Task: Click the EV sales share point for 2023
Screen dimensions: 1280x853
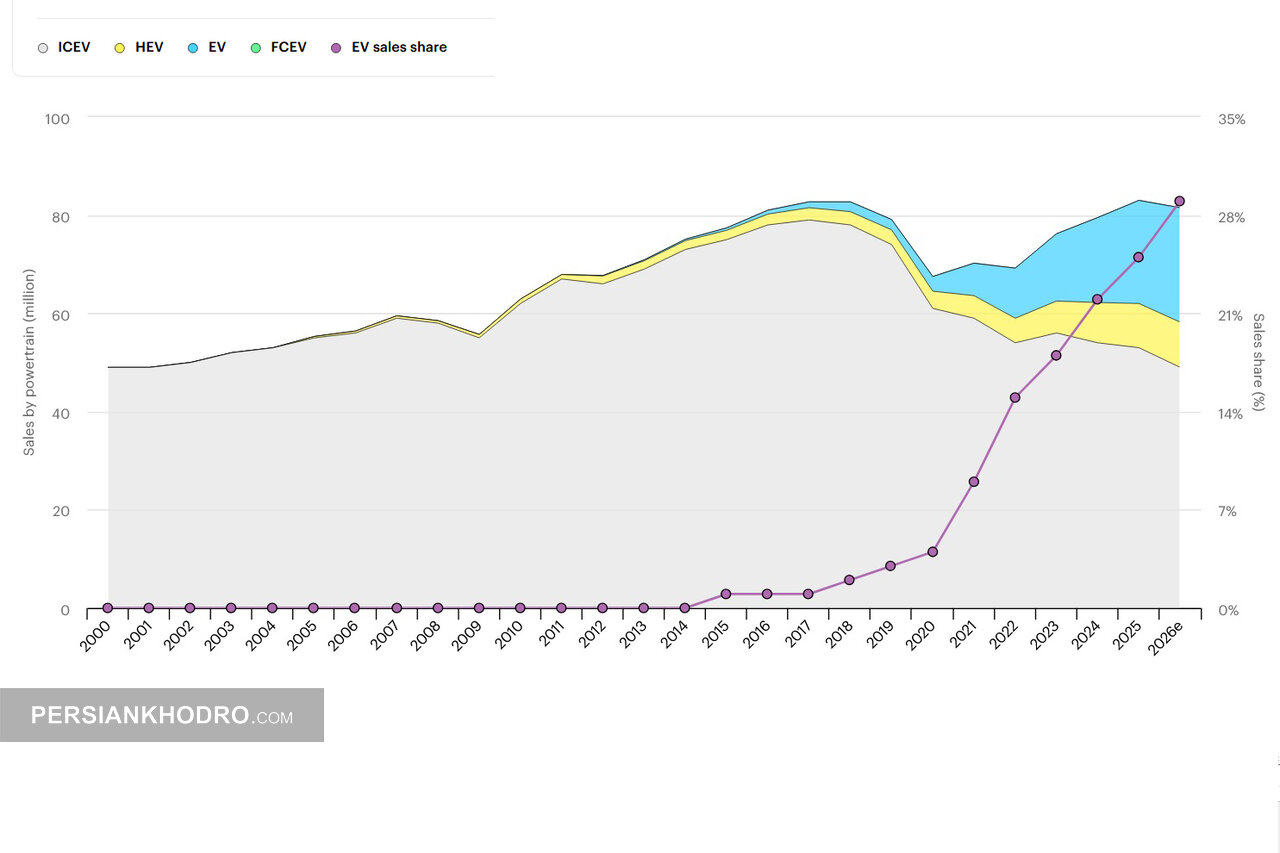Action: 1056,355
